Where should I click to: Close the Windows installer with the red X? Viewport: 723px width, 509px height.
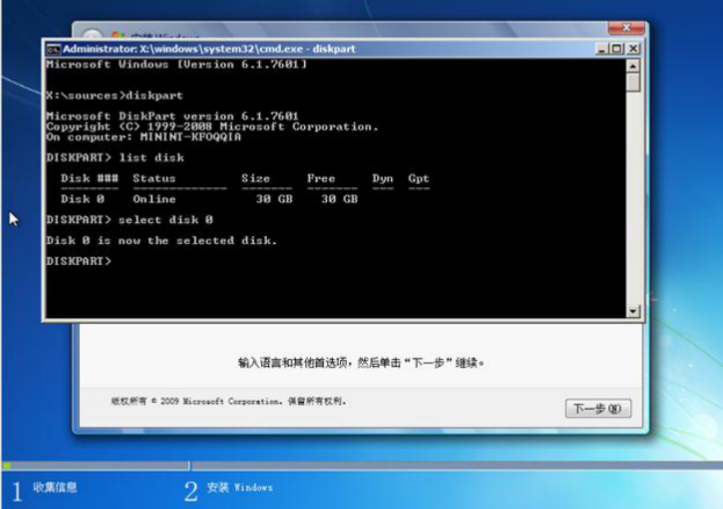click(x=626, y=29)
